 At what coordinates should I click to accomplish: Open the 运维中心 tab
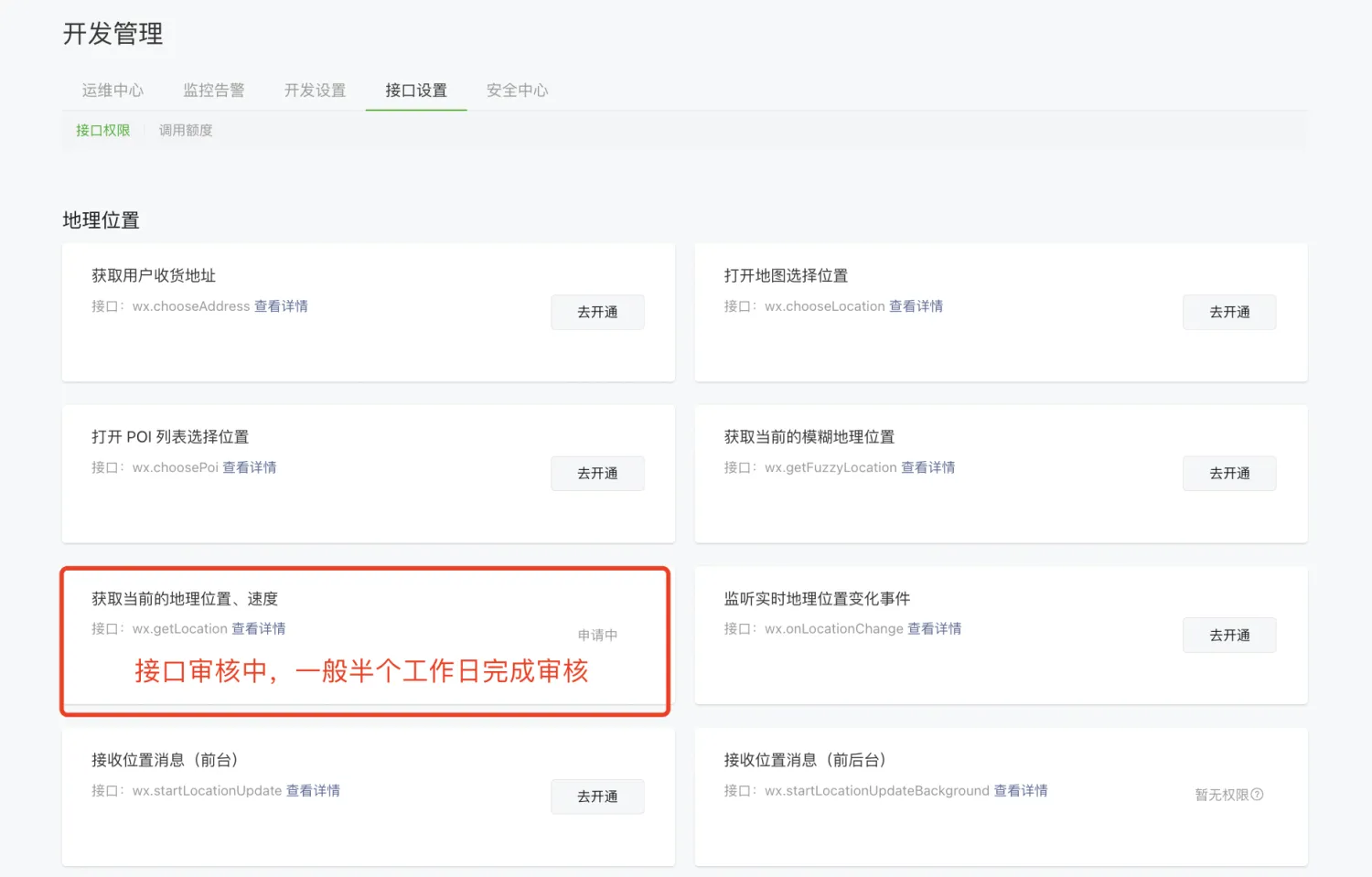[113, 91]
